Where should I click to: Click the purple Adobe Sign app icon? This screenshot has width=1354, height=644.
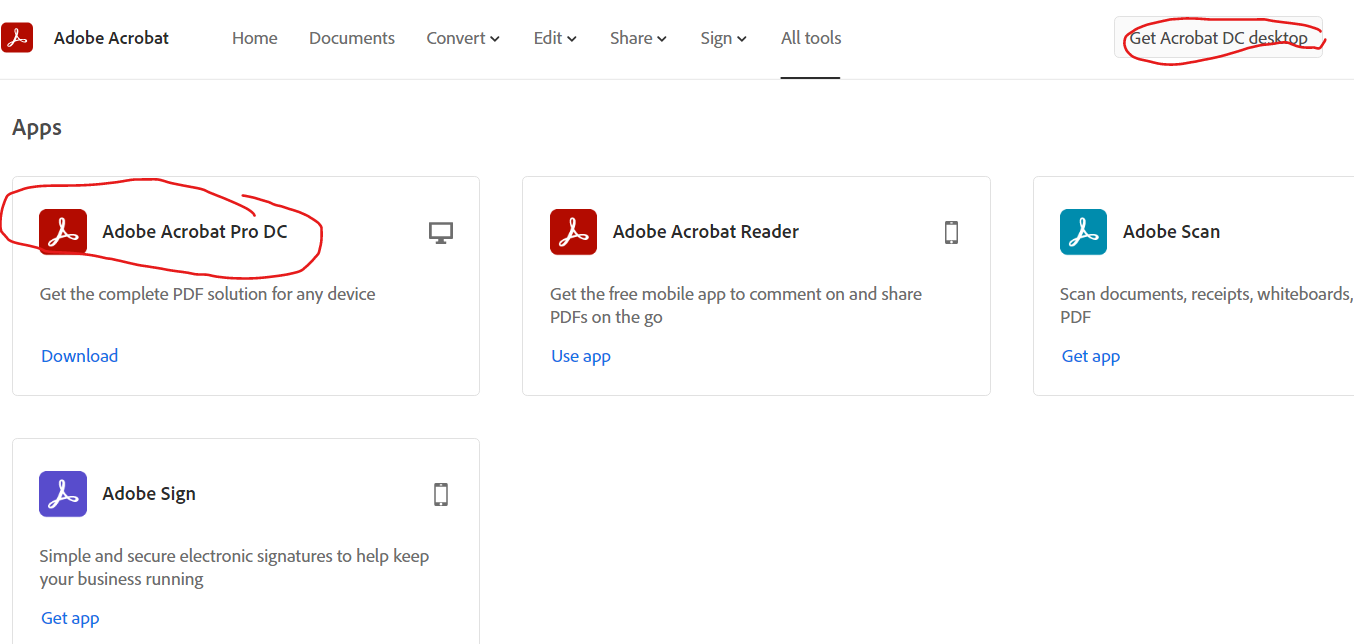(x=63, y=494)
